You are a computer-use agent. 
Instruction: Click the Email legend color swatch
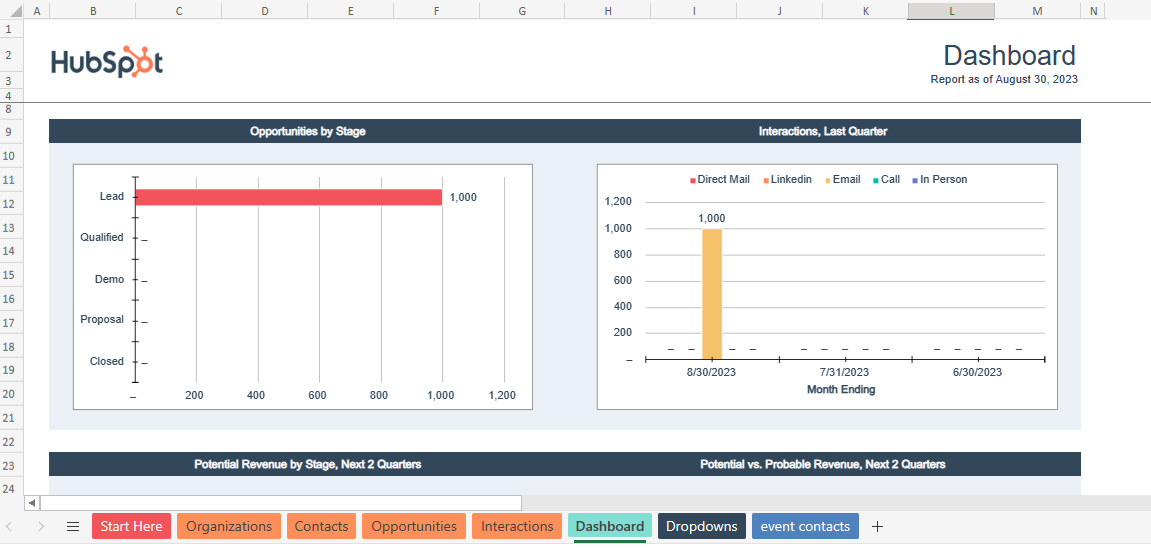pos(827,180)
